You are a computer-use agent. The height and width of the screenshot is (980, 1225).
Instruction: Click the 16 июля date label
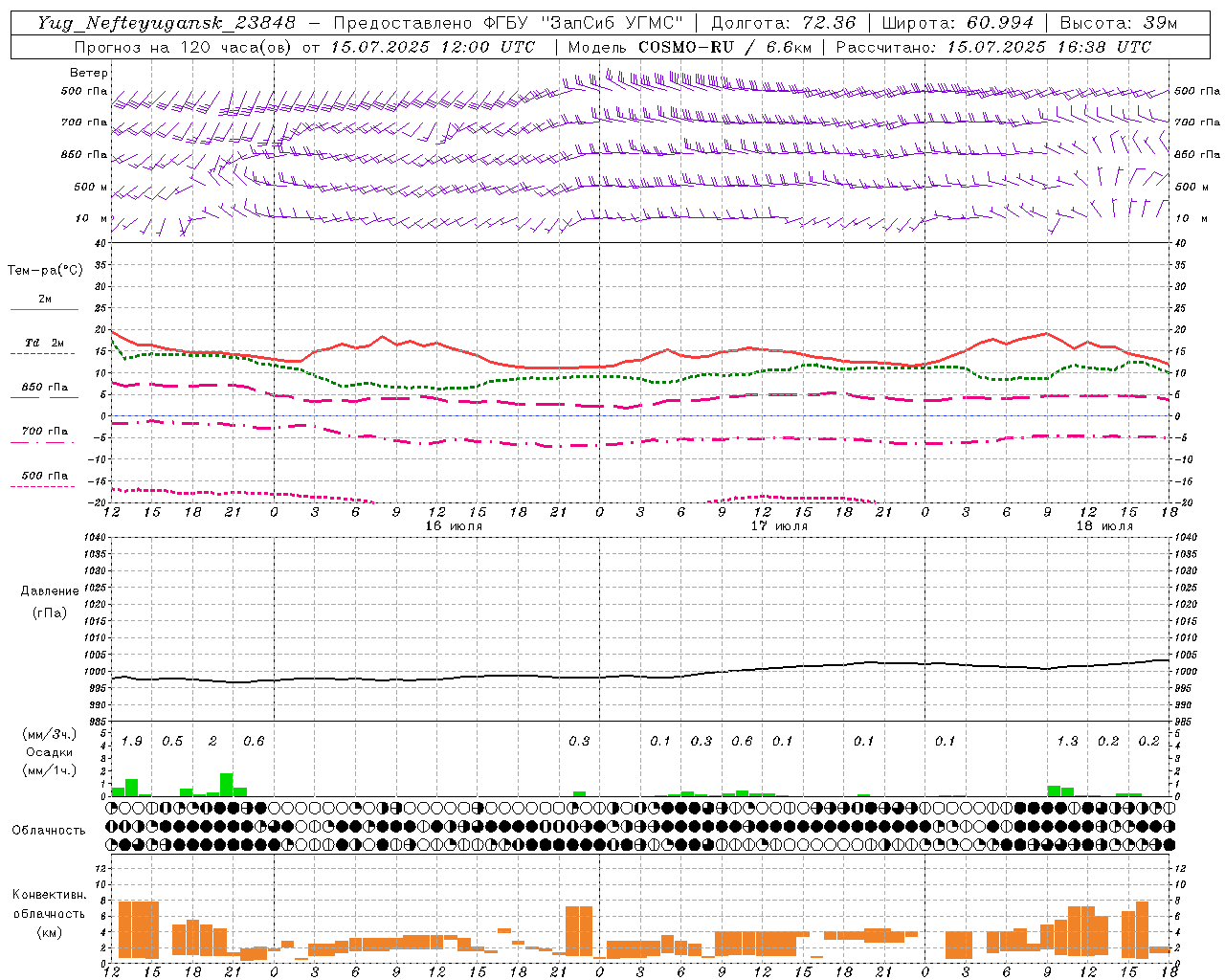(454, 526)
